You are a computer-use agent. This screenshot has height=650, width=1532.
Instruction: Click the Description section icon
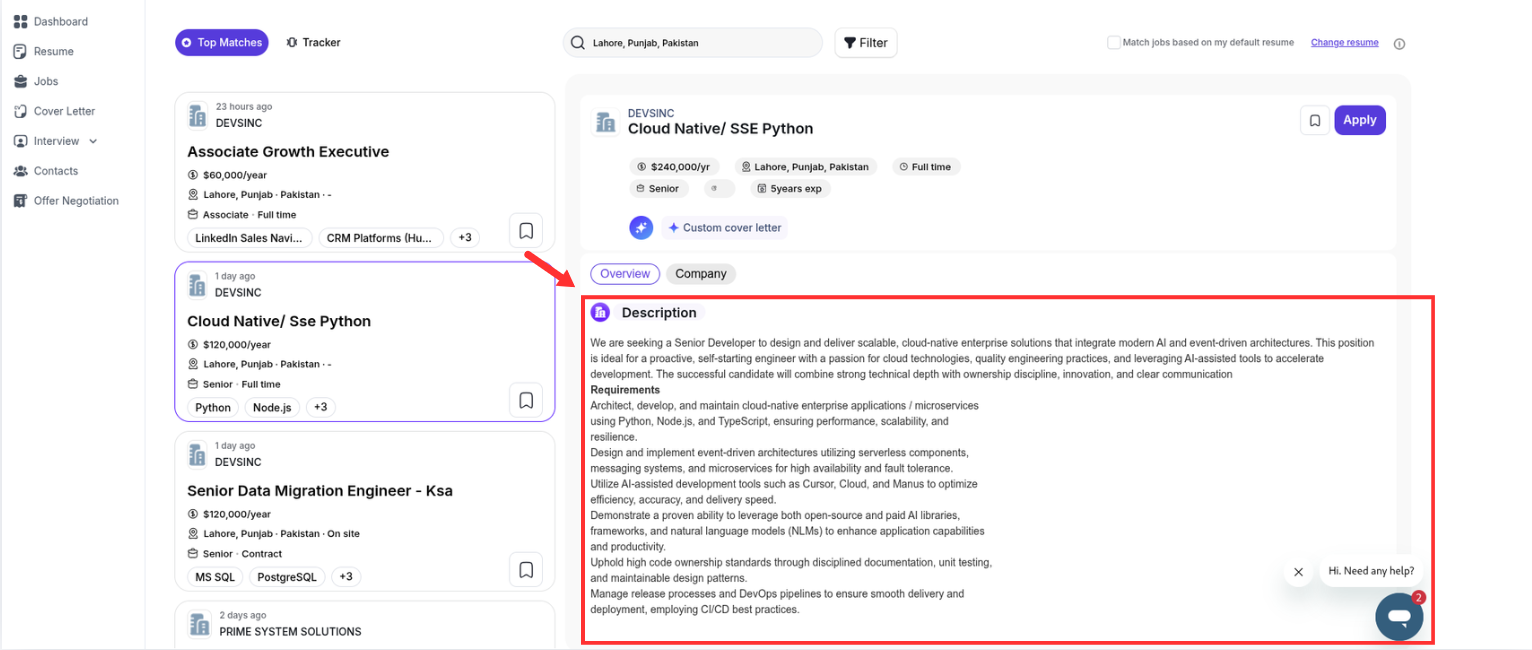(x=600, y=313)
